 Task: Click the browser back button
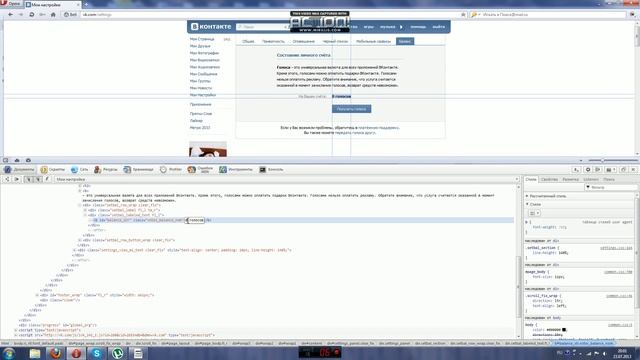pos(10,14)
